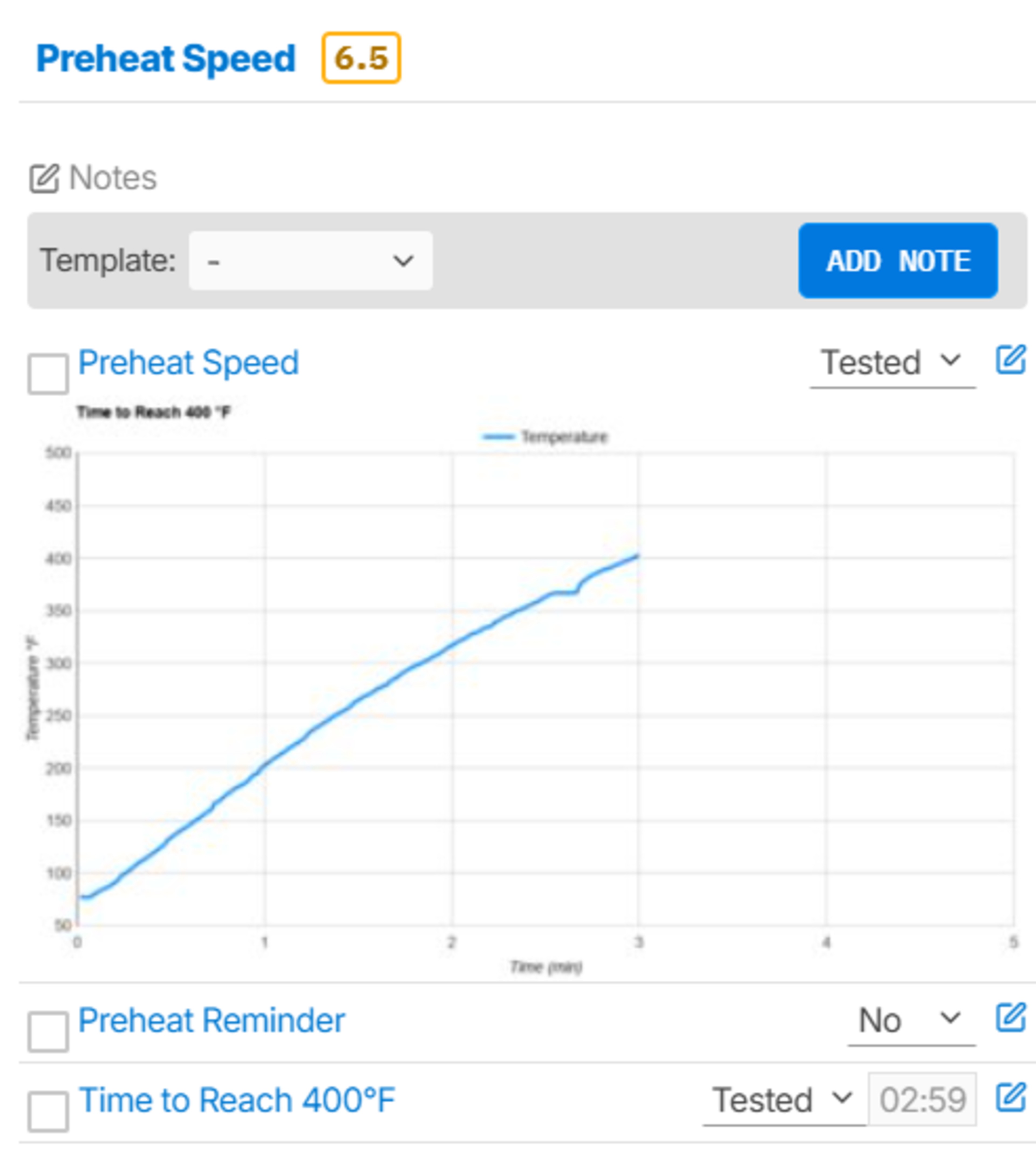The width and height of the screenshot is (1036, 1156).
Task: Open Preheat Speed Tested status dropdown
Action: [x=892, y=363]
